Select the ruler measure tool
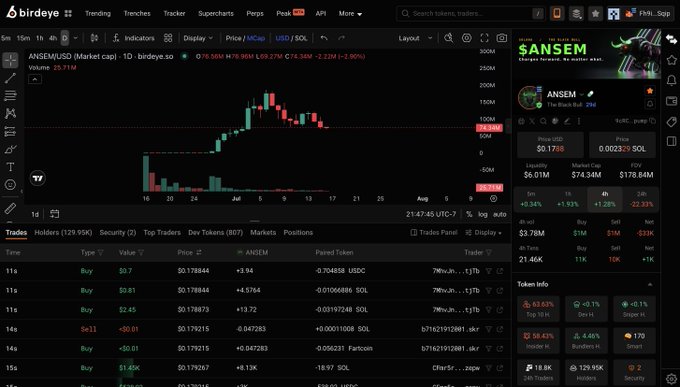This screenshot has width=680, height=387. (10, 209)
